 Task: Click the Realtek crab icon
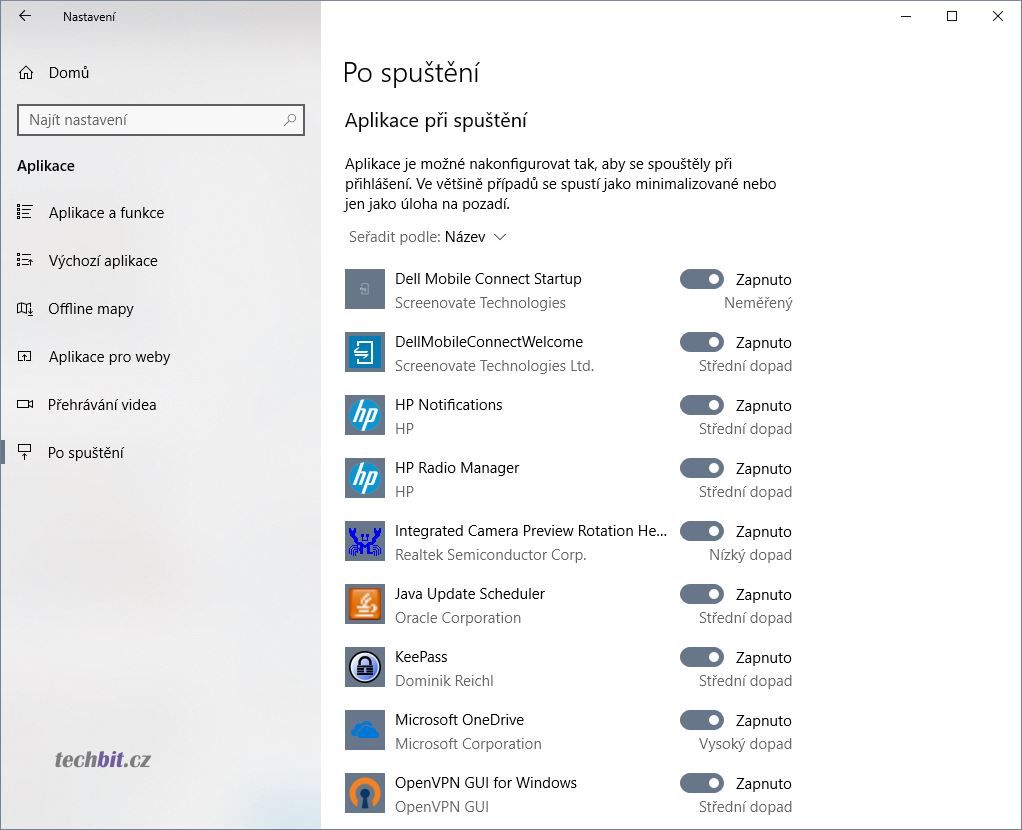tap(364, 541)
